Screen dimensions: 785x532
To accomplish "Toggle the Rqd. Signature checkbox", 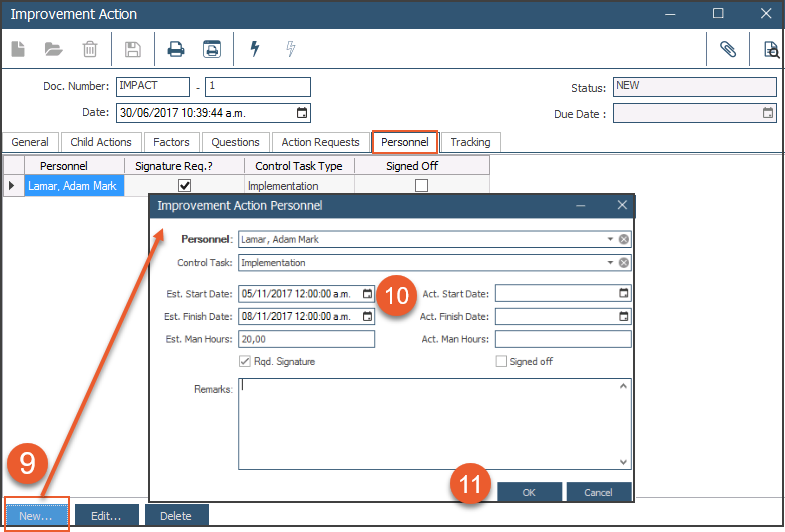I will pyautogui.click(x=245, y=361).
